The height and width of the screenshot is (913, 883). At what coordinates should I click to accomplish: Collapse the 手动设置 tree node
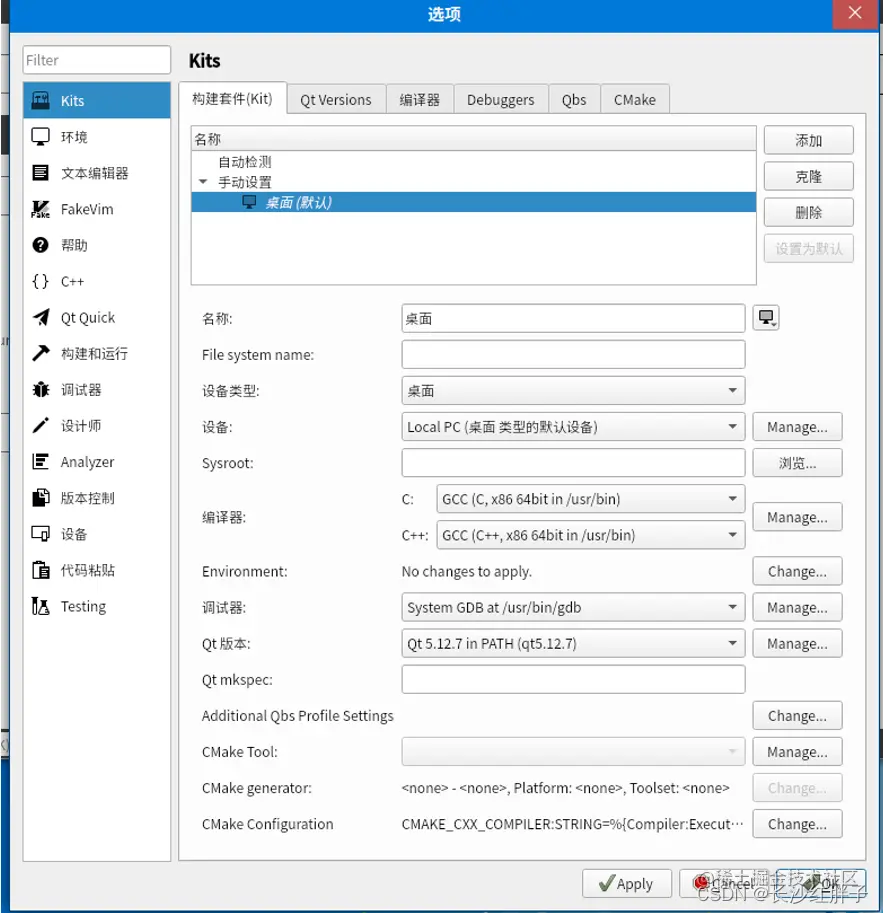(x=203, y=182)
